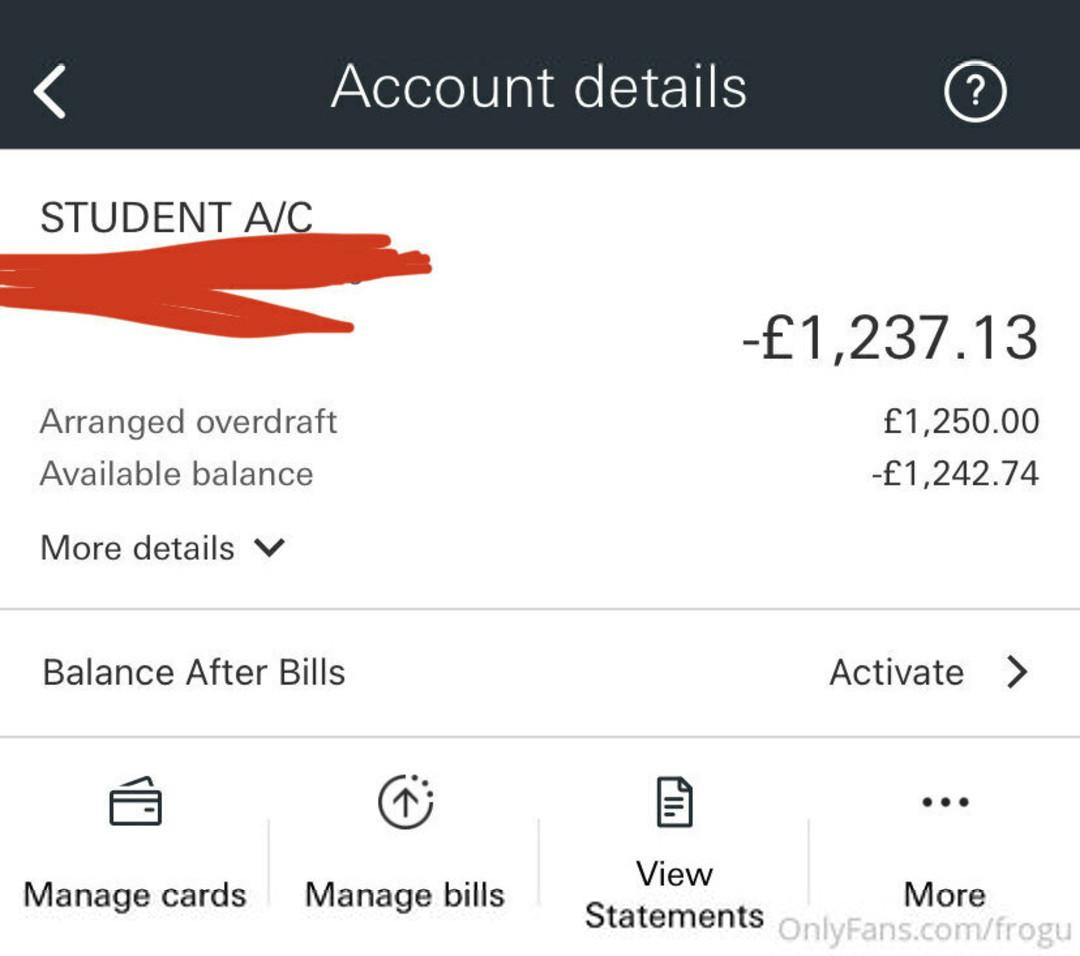Select the Manage cards label
The image size is (1080, 956).
point(135,894)
